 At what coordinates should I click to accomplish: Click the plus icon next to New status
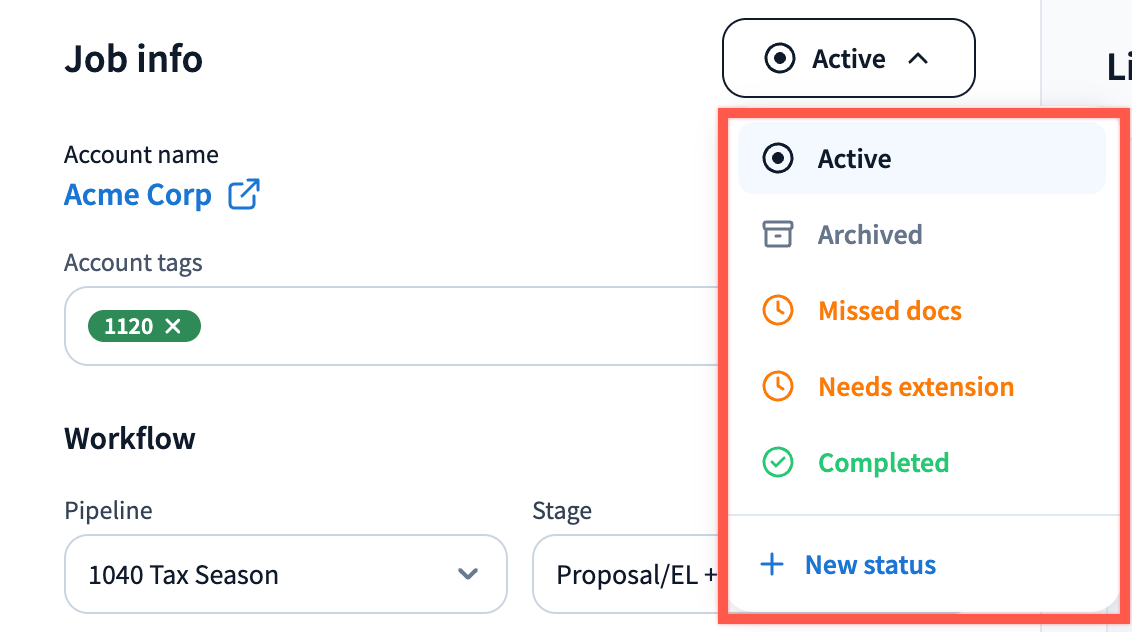[772, 565]
